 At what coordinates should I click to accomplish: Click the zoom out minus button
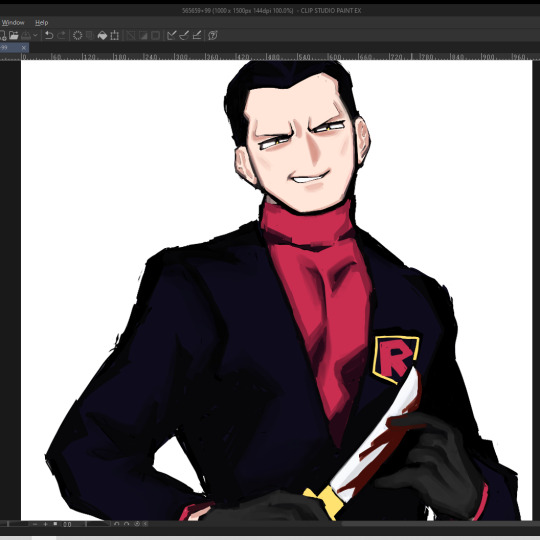35,524
